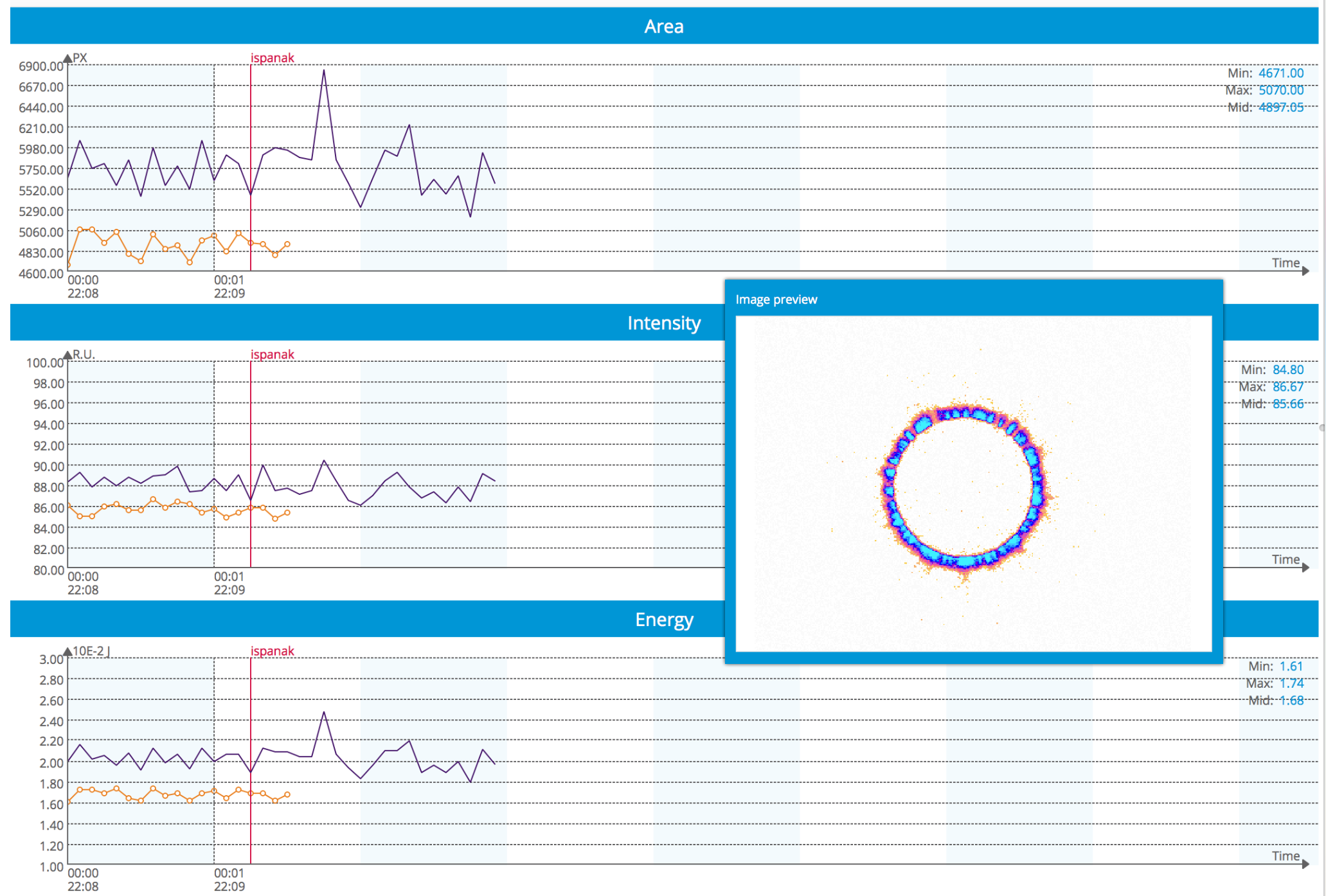
Task: Click the Area Mid value 4897.05
Action: point(1280,107)
